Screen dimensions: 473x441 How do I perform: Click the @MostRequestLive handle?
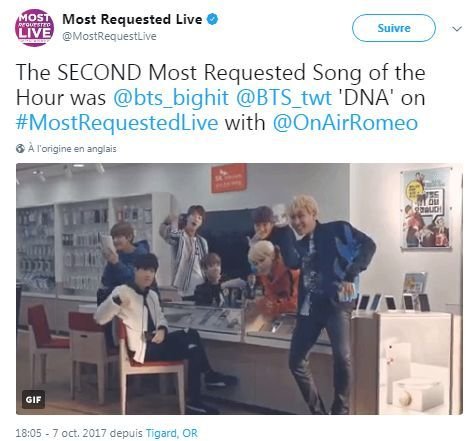109,36
